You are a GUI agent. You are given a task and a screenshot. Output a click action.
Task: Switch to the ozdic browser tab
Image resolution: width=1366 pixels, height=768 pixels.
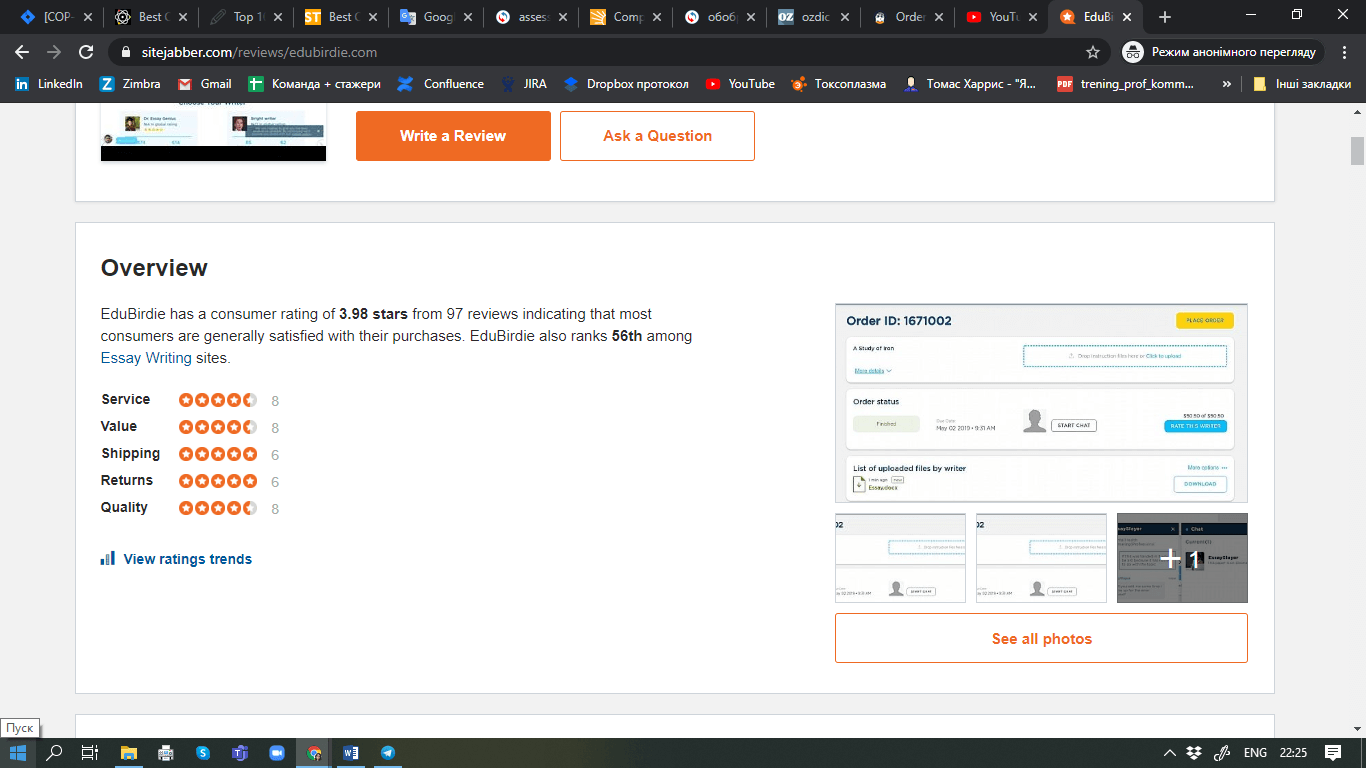[x=815, y=17]
